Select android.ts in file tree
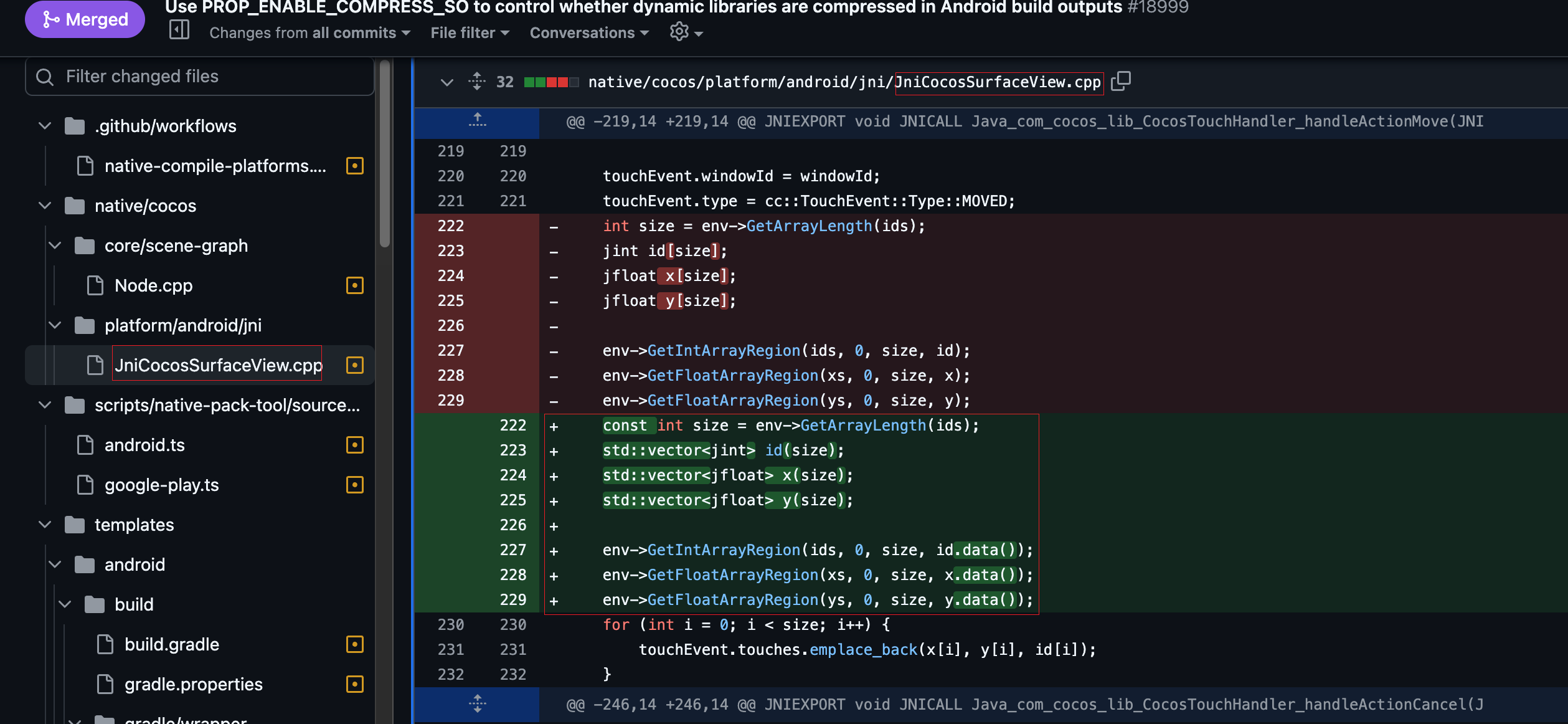This screenshot has height=724, width=1568. [144, 445]
